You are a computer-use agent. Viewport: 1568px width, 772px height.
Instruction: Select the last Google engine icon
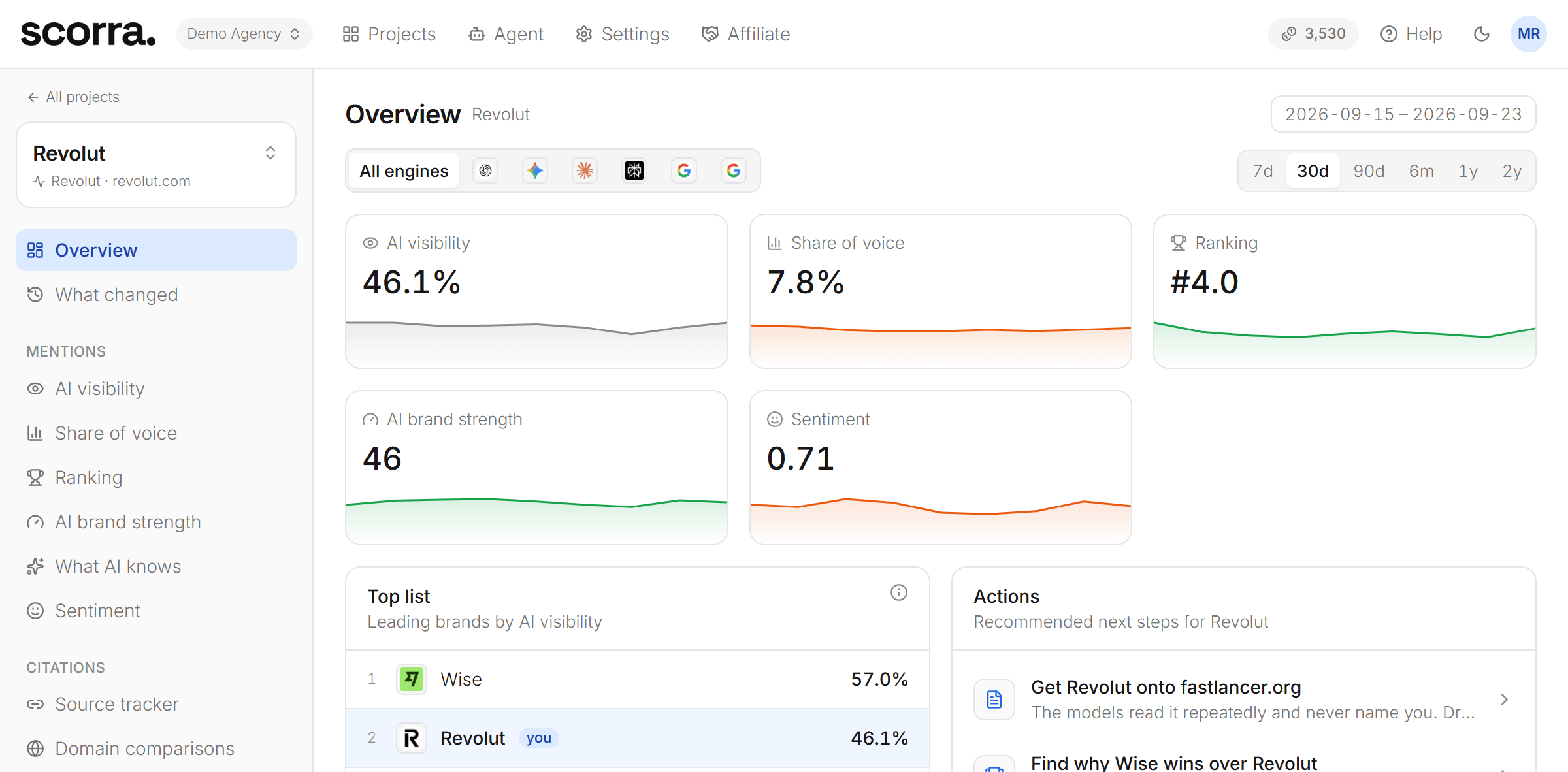pos(734,170)
